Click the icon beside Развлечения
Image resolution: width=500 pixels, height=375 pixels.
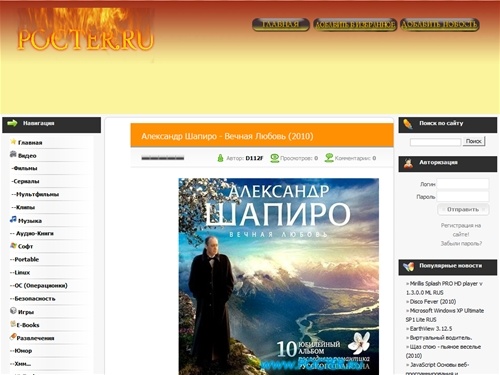(x=13, y=337)
